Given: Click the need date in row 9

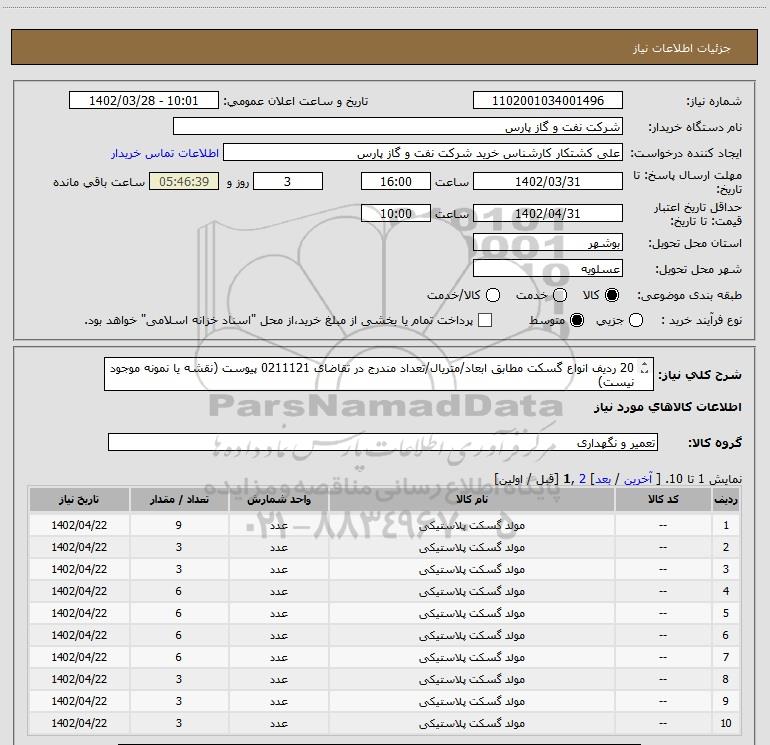Looking at the screenshot, I should (79, 701).
